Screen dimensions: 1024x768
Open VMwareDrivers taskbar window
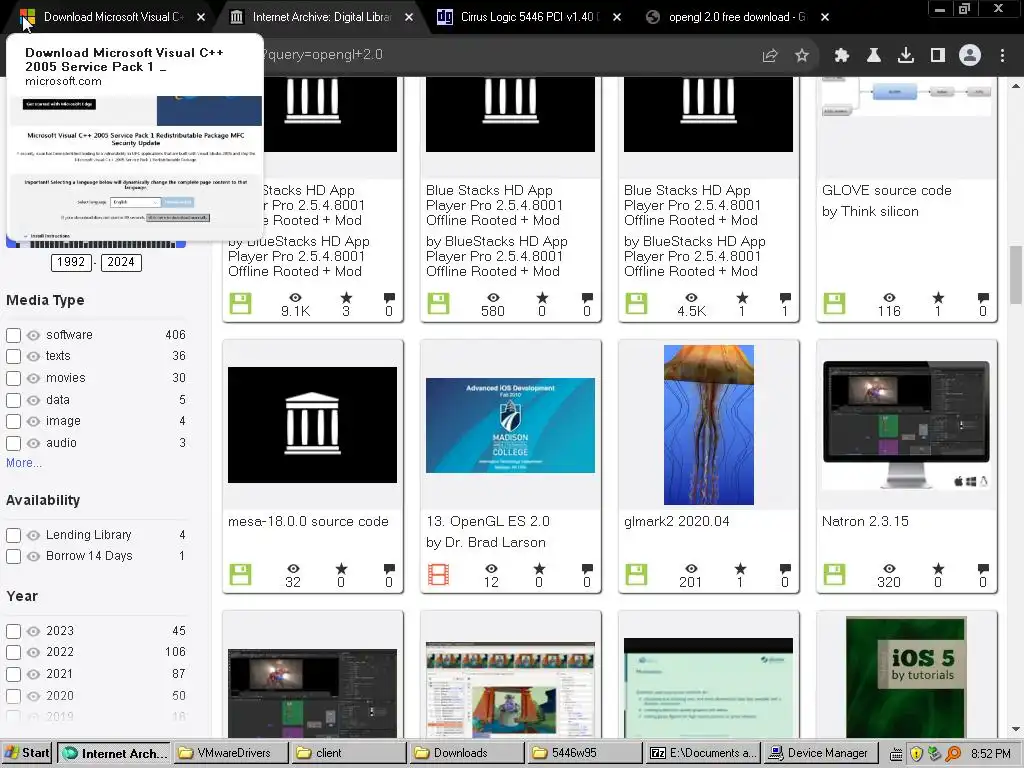click(x=232, y=753)
